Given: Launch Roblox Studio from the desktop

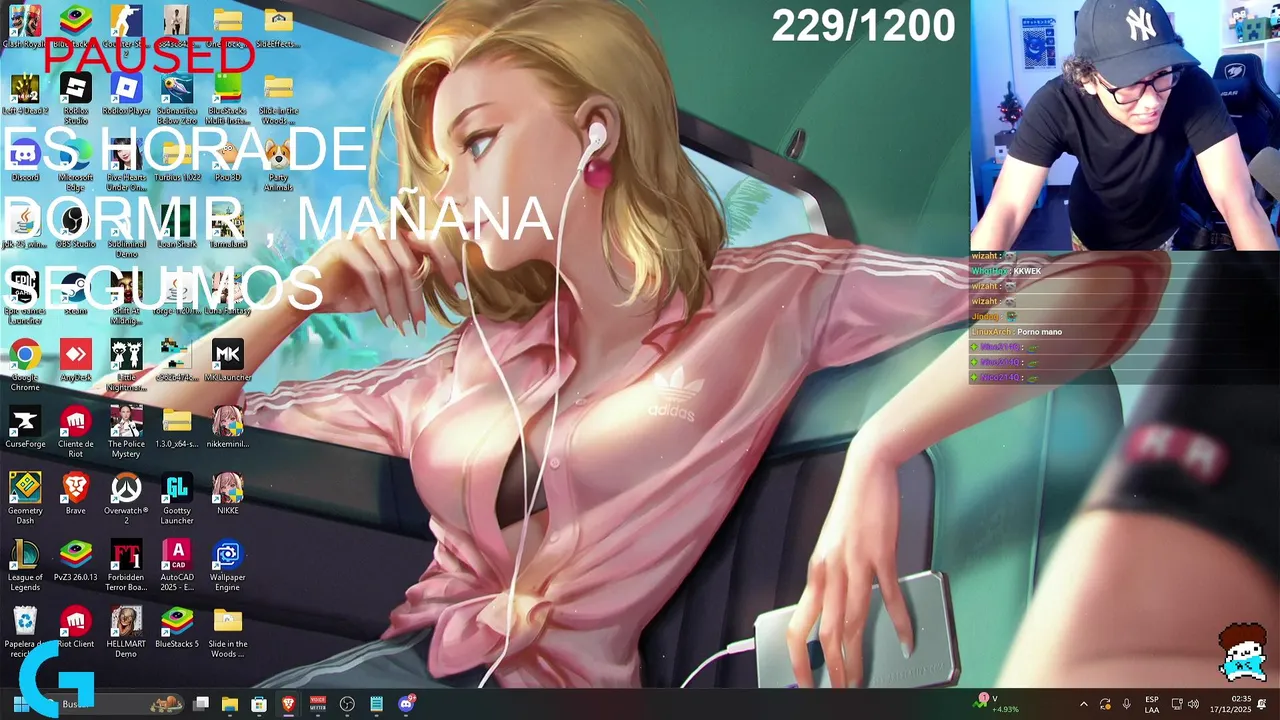Looking at the screenshot, I should 76,99.
